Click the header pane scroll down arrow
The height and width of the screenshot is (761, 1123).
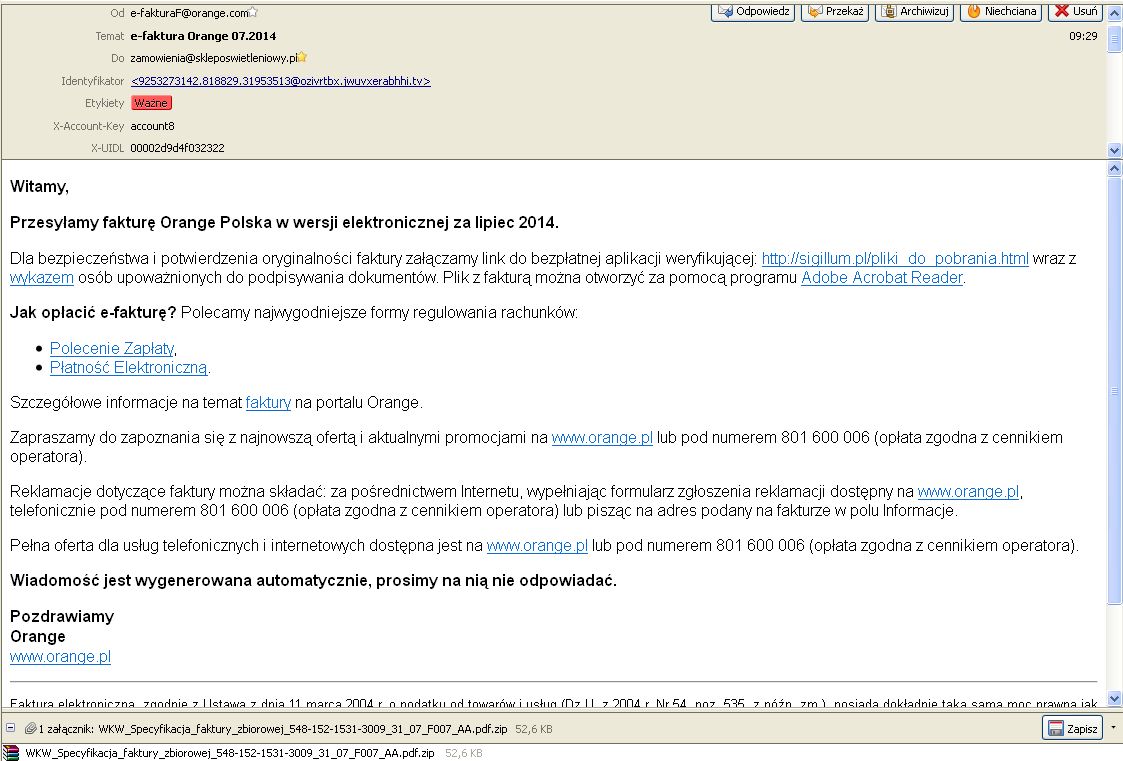tap(1114, 150)
